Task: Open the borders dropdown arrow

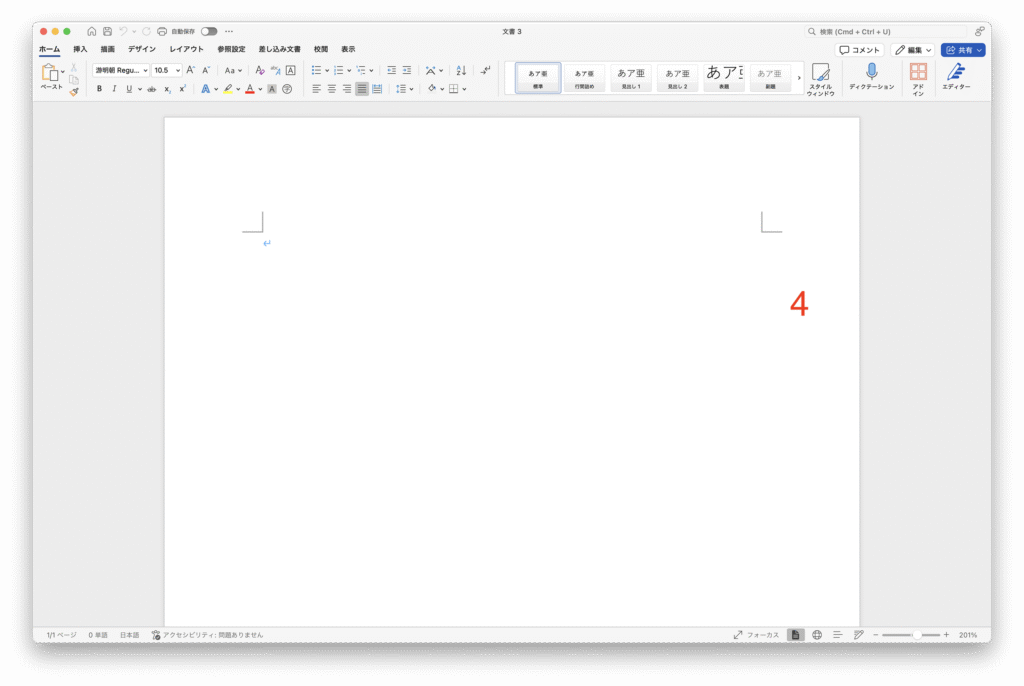Action: pos(464,90)
